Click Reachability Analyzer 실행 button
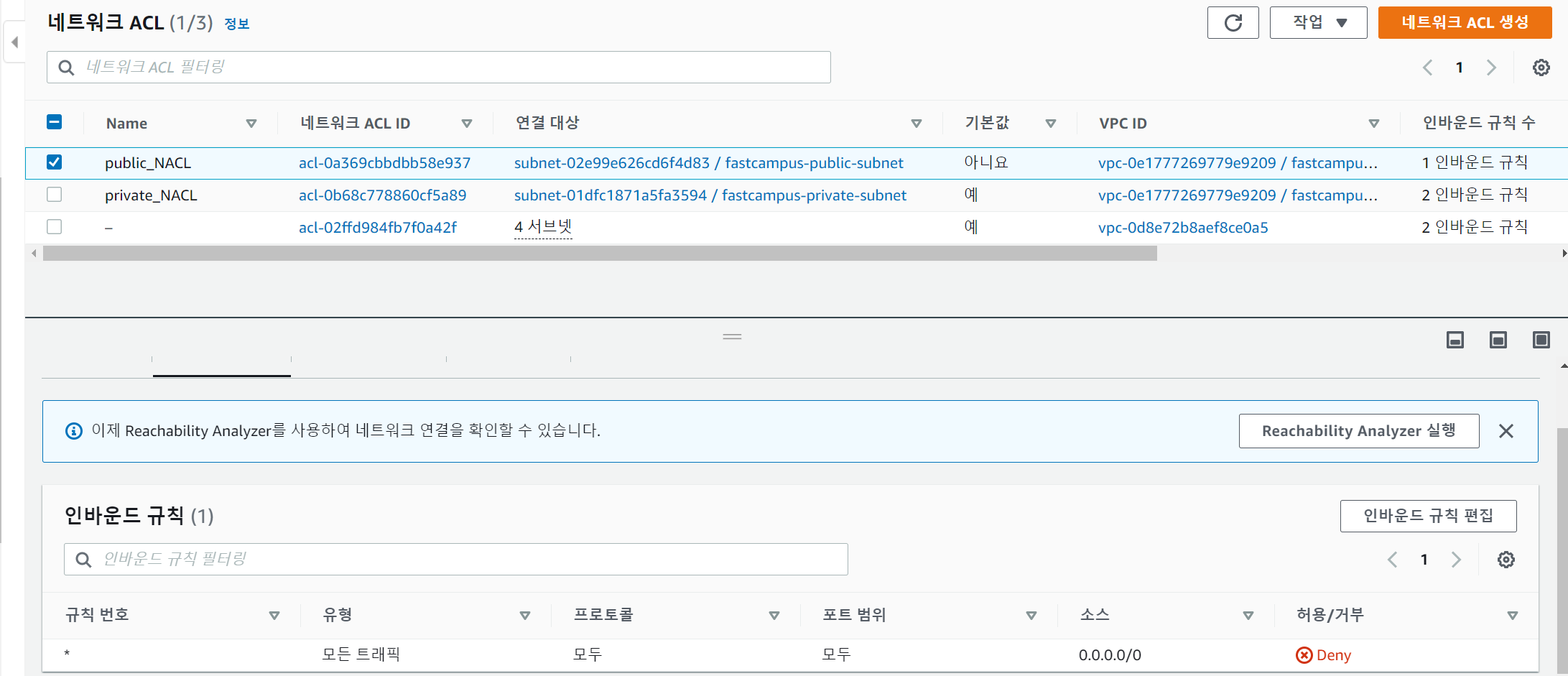The width and height of the screenshot is (1568, 676). coord(1358,431)
